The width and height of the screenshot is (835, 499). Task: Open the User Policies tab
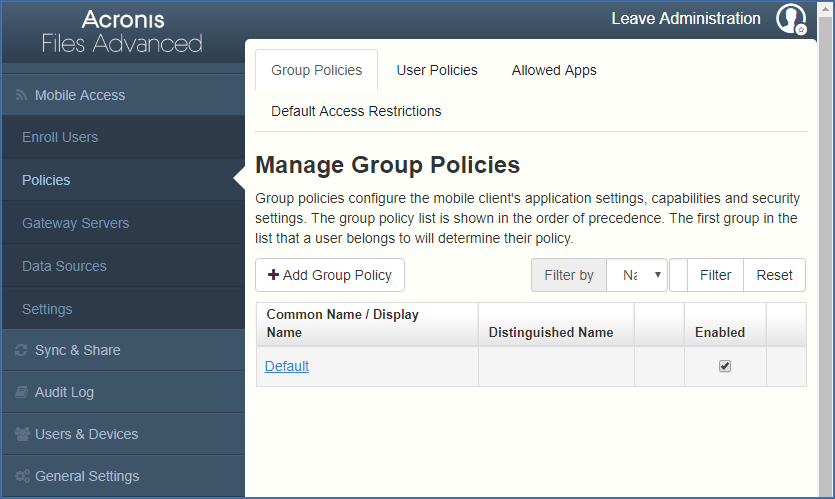click(x=437, y=70)
